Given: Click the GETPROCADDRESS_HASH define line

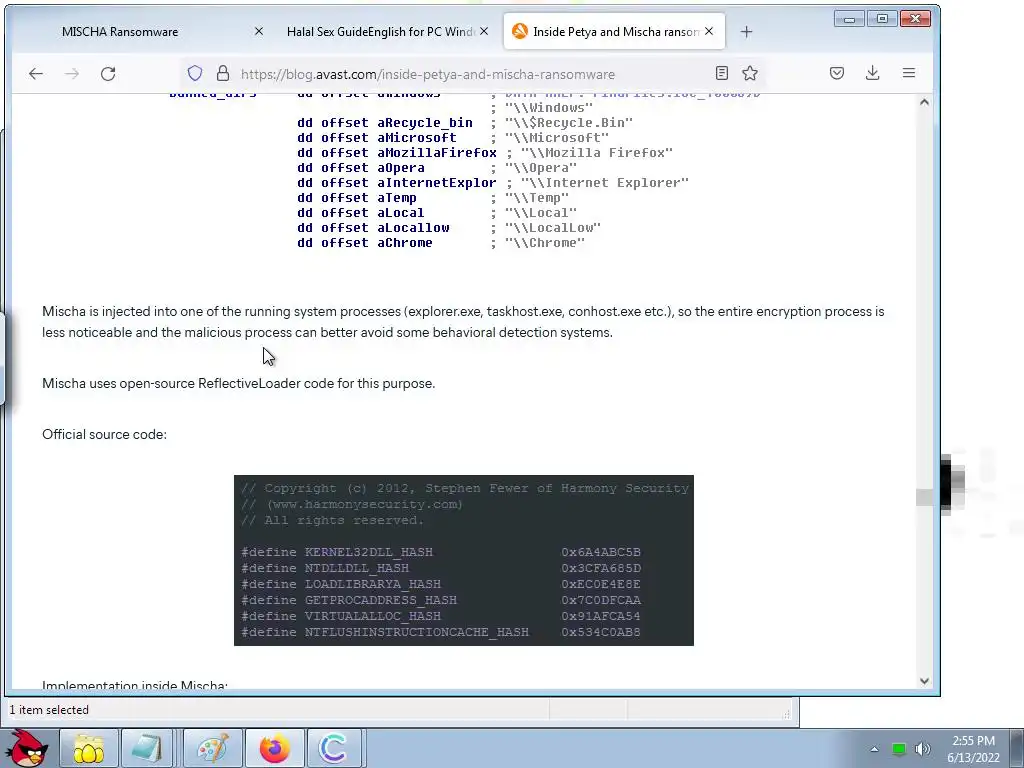Looking at the screenshot, I should (441, 600).
